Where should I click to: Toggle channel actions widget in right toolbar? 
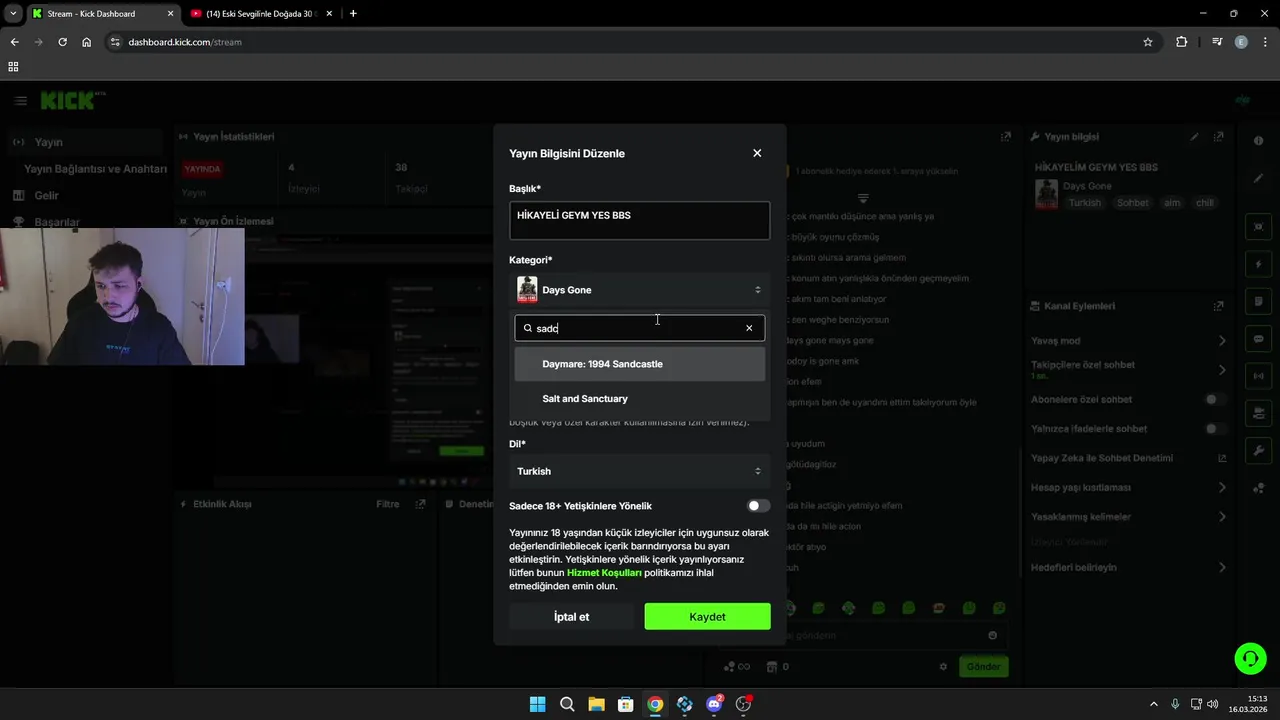(x=1258, y=413)
